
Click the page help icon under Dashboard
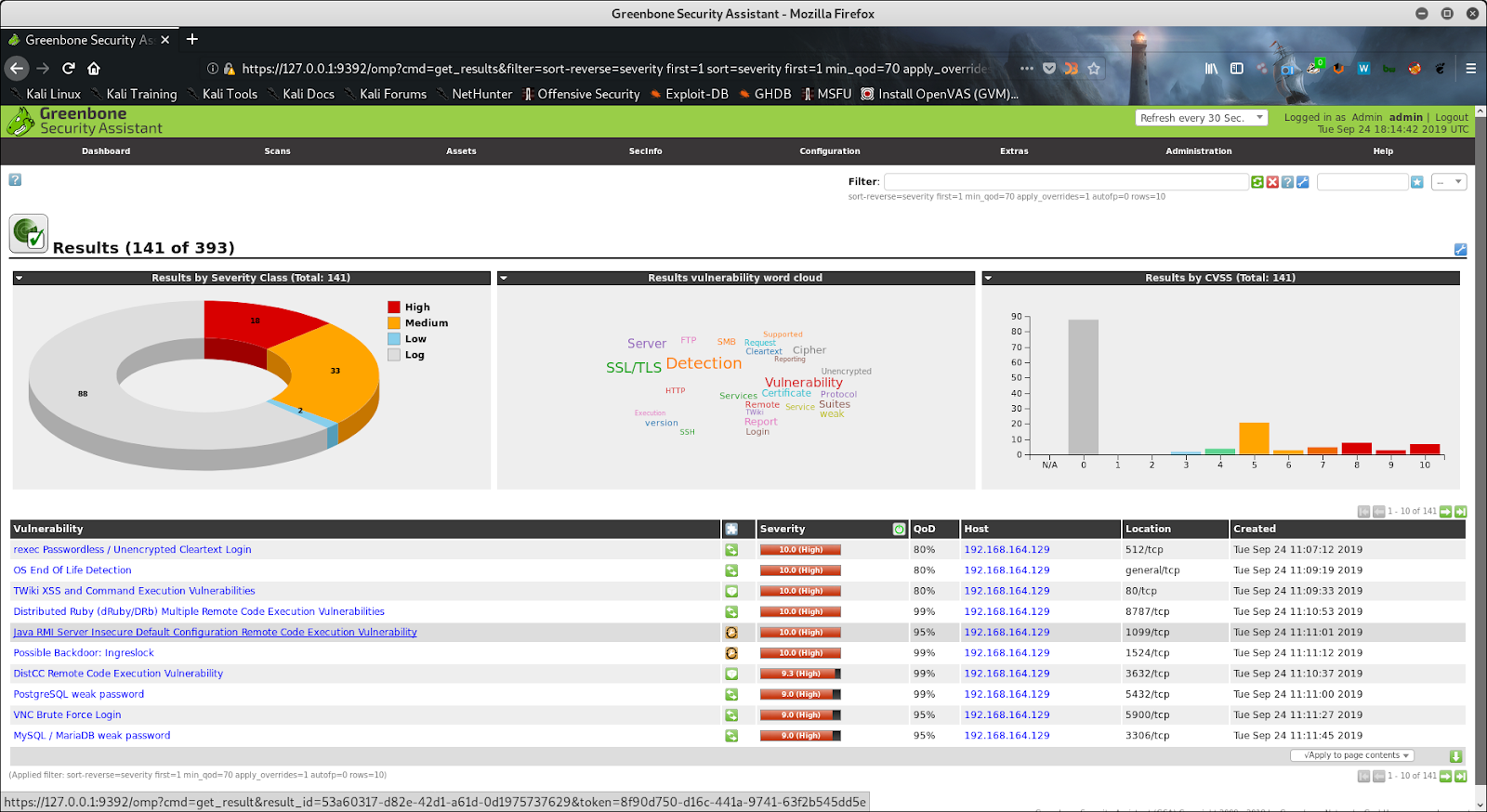tap(15, 179)
